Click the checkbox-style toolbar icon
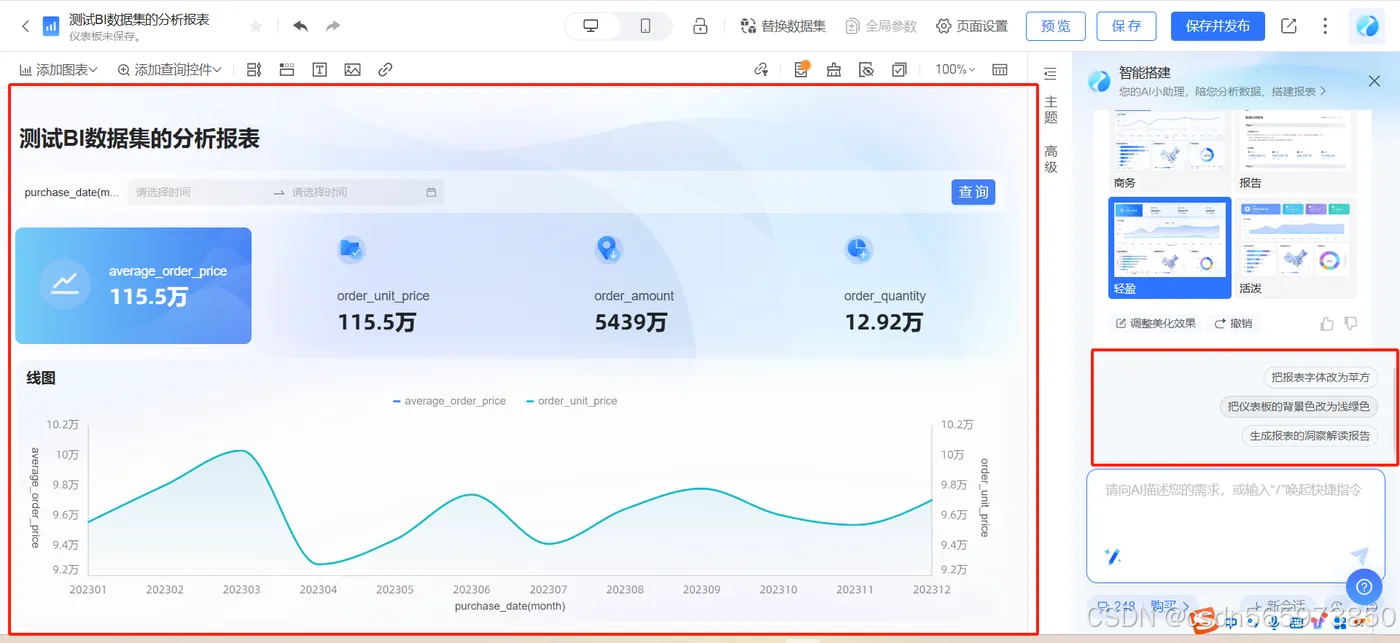This screenshot has width=1400, height=643. point(900,70)
